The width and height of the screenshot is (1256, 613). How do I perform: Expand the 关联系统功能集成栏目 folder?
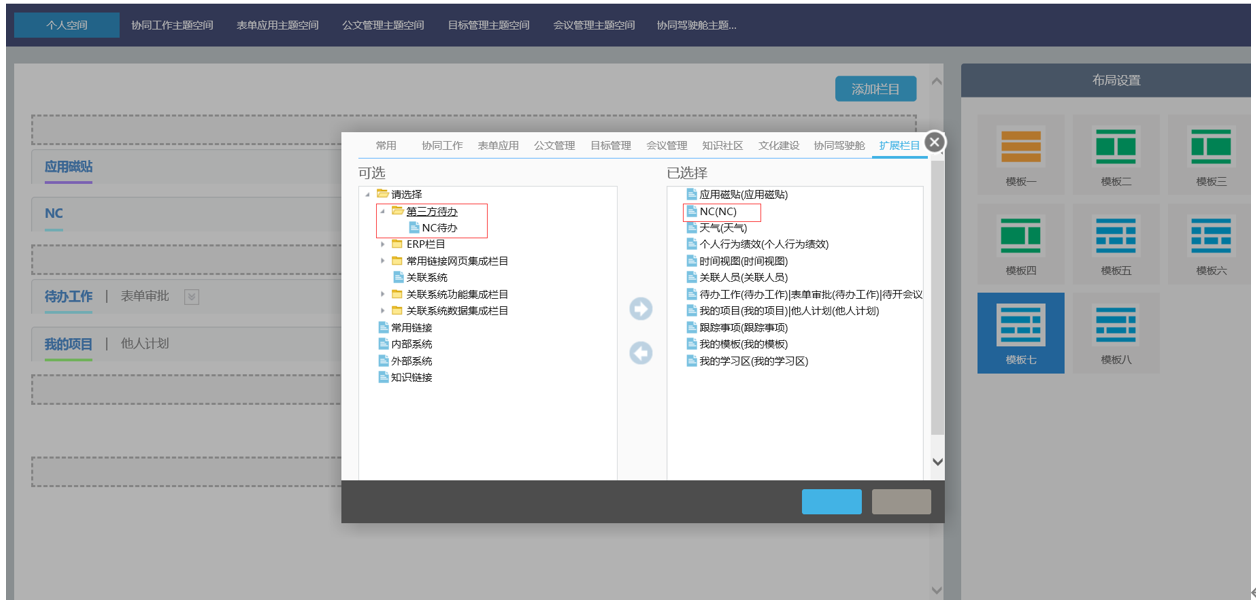[382, 294]
